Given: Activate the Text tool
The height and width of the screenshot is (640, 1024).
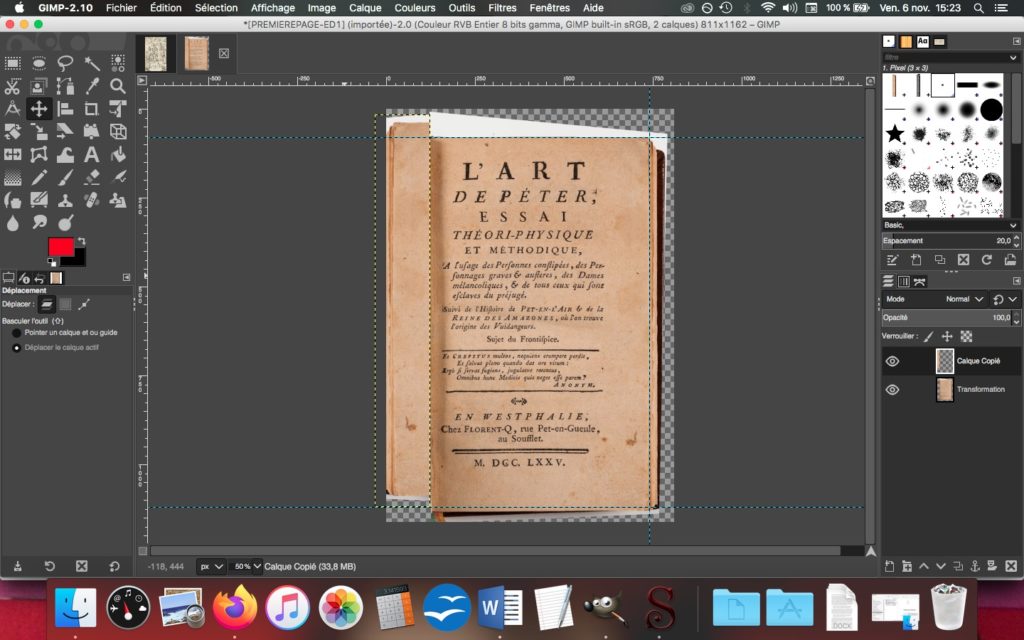Looking at the screenshot, I should [x=91, y=154].
